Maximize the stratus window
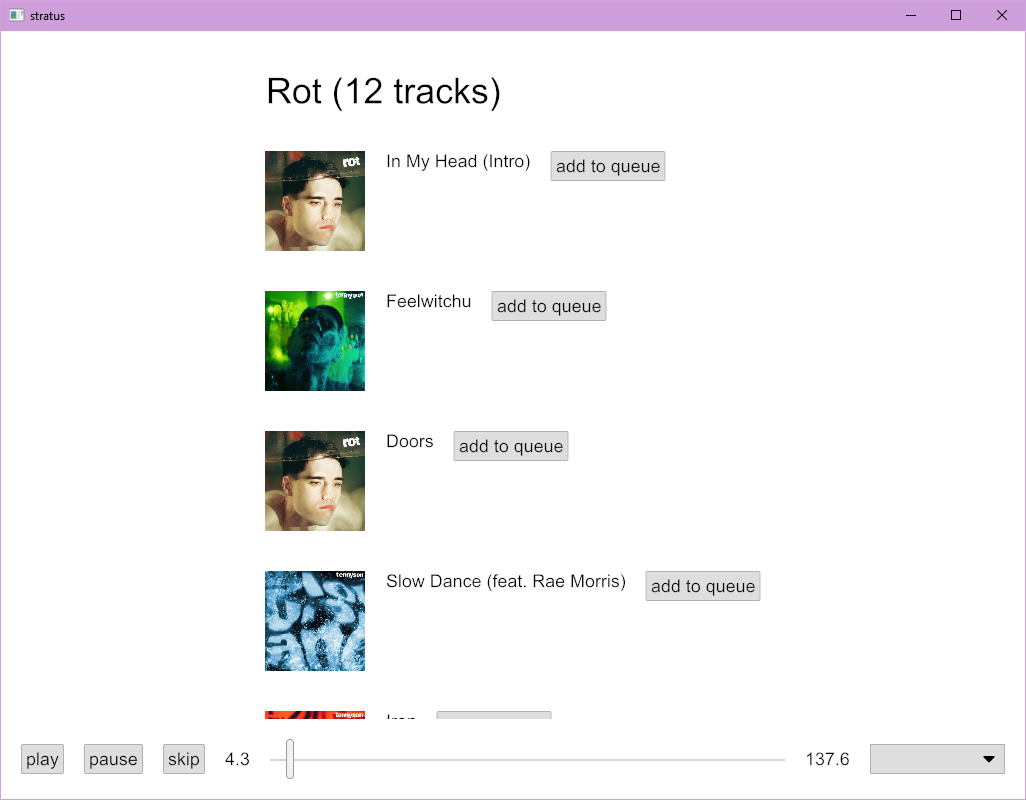The height and width of the screenshot is (800, 1026). tap(956, 15)
